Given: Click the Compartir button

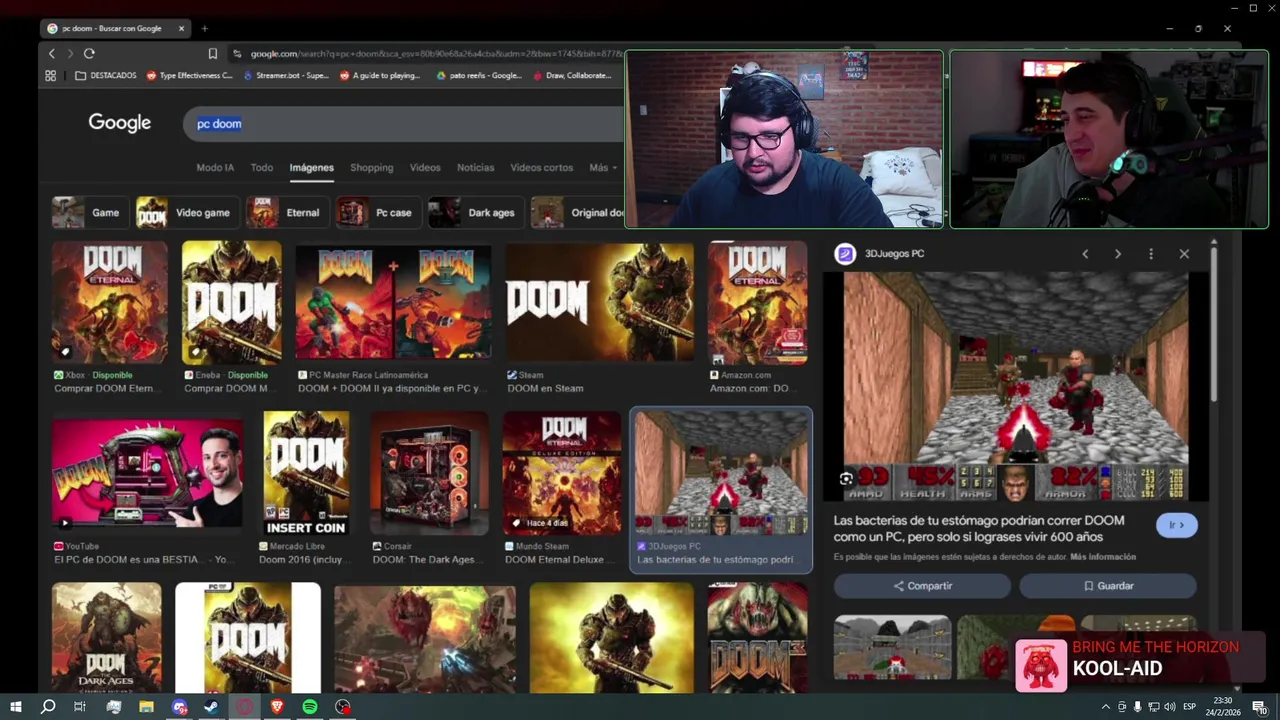Looking at the screenshot, I should pos(922,586).
